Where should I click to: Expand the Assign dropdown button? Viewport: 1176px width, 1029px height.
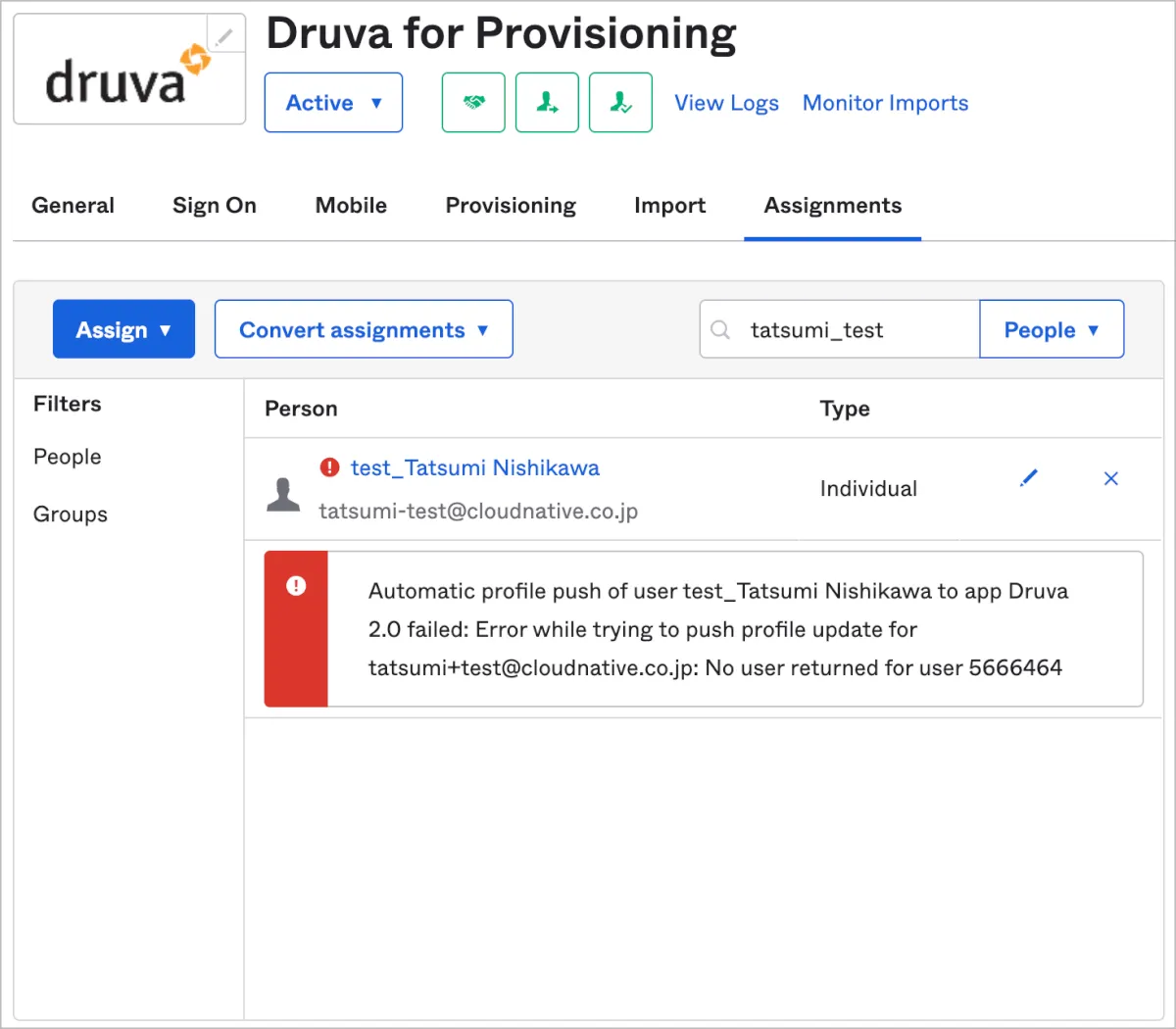(x=123, y=329)
